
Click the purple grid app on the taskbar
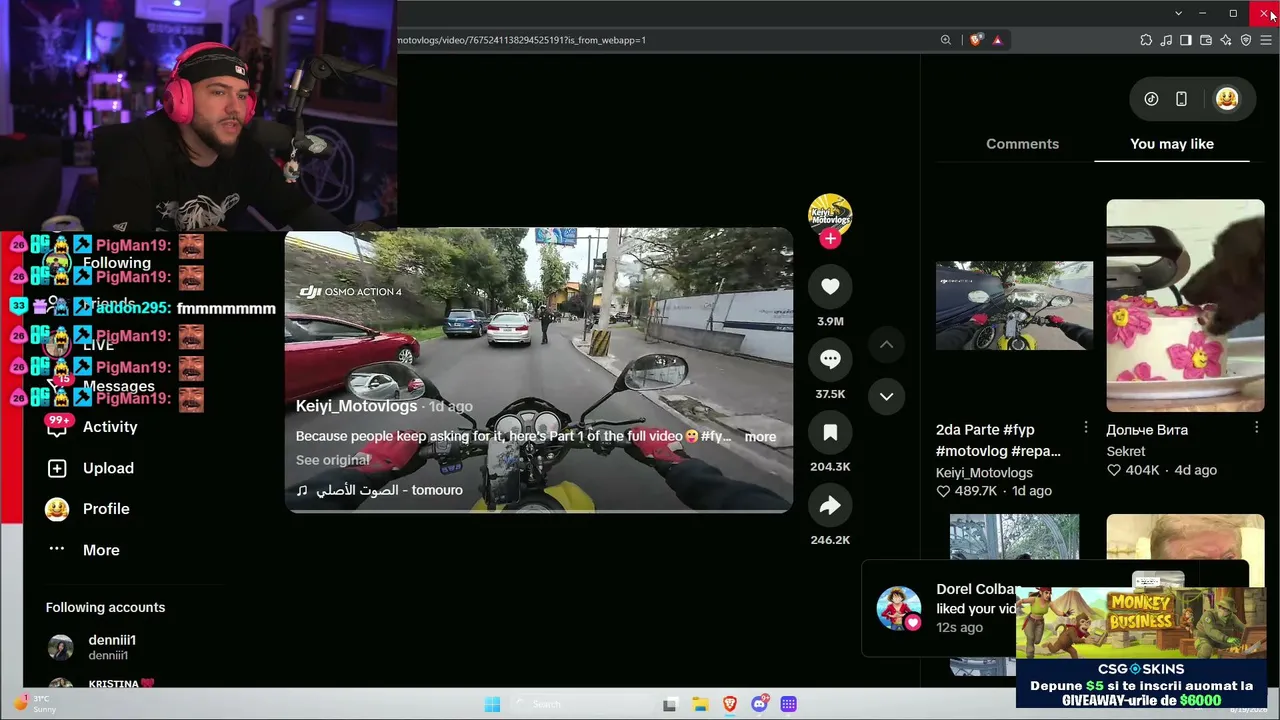(x=788, y=704)
